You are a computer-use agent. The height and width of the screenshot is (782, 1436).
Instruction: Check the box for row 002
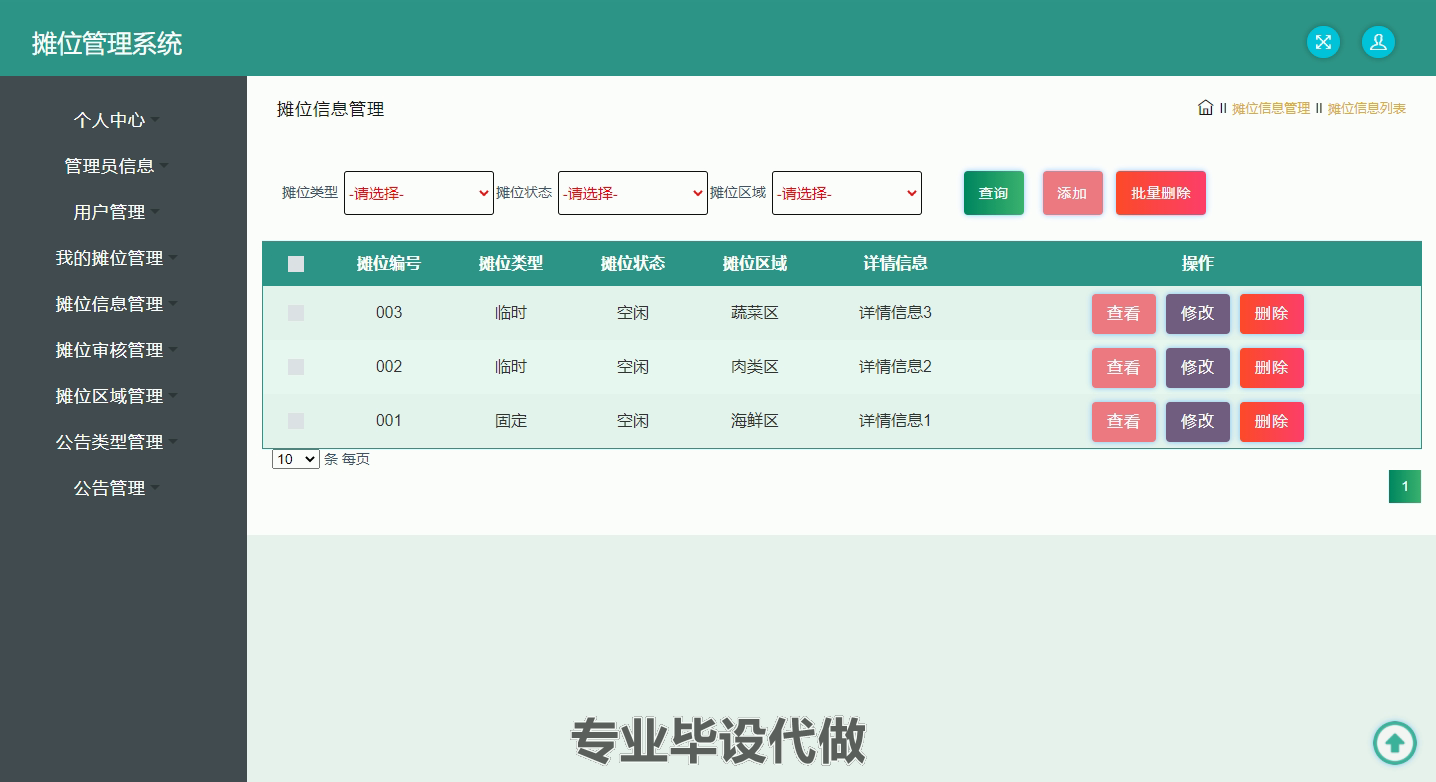coord(296,367)
